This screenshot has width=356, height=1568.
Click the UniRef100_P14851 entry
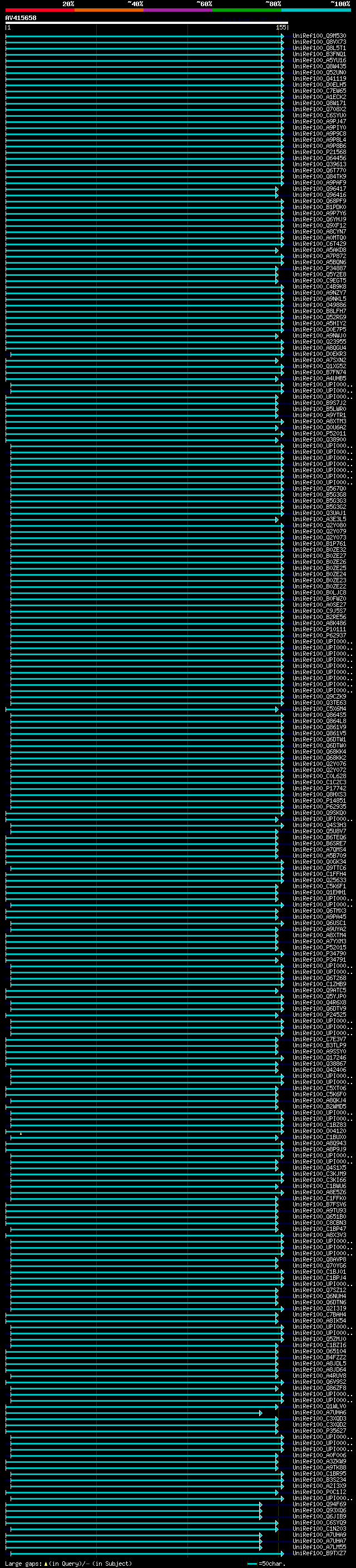(319, 800)
